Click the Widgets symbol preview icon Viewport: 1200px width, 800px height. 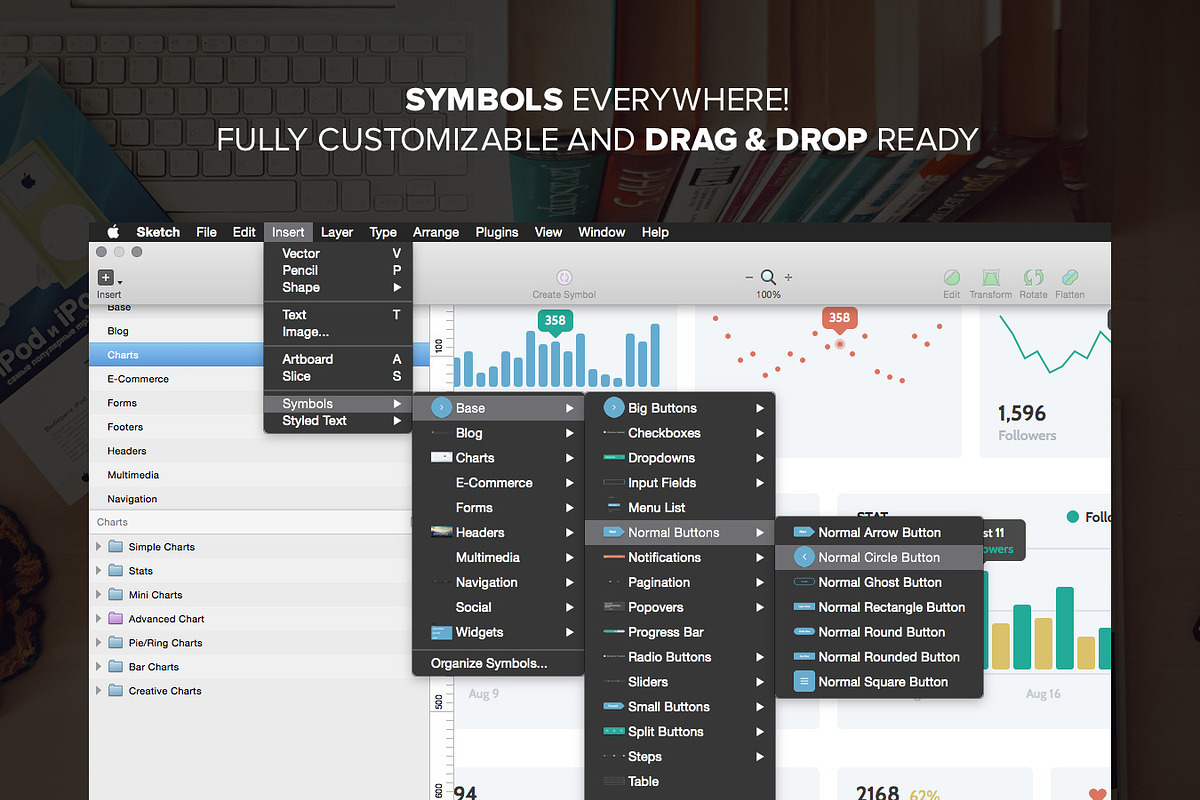441,632
